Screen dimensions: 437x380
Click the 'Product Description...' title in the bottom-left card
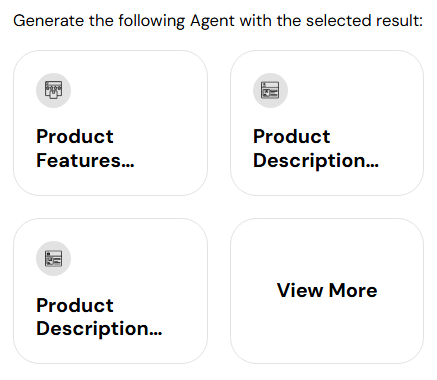pos(99,317)
